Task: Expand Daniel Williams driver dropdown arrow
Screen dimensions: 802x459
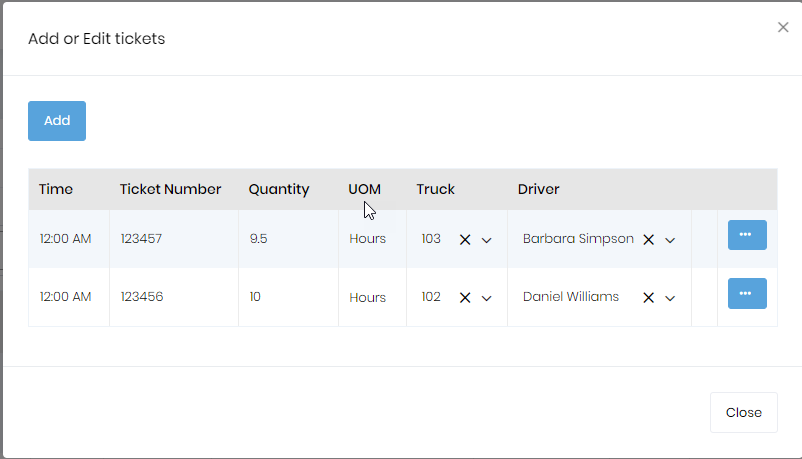Action: [x=671, y=298]
